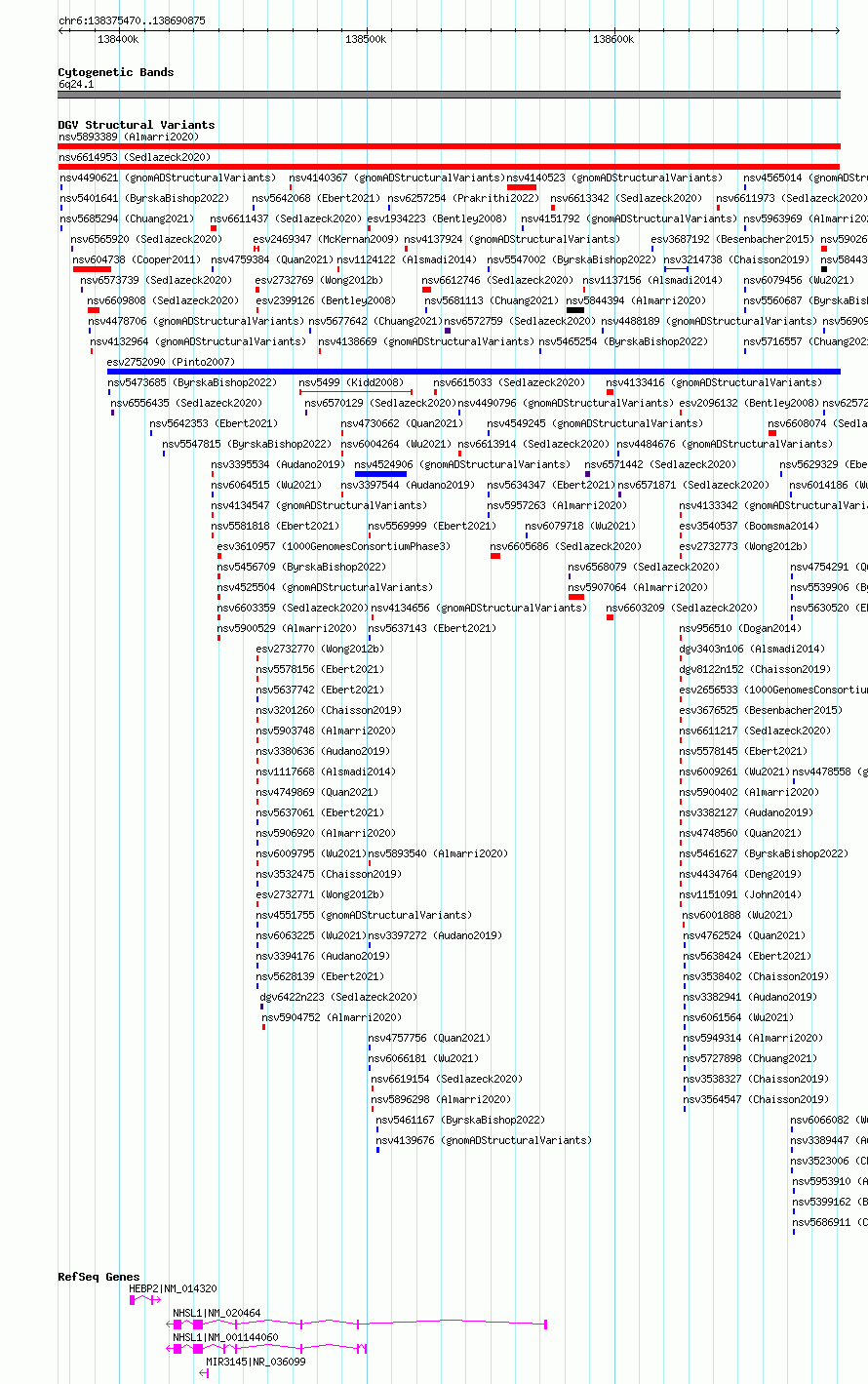Open dgv3403n106 (Alsmadi2014) variant label

tap(752, 649)
